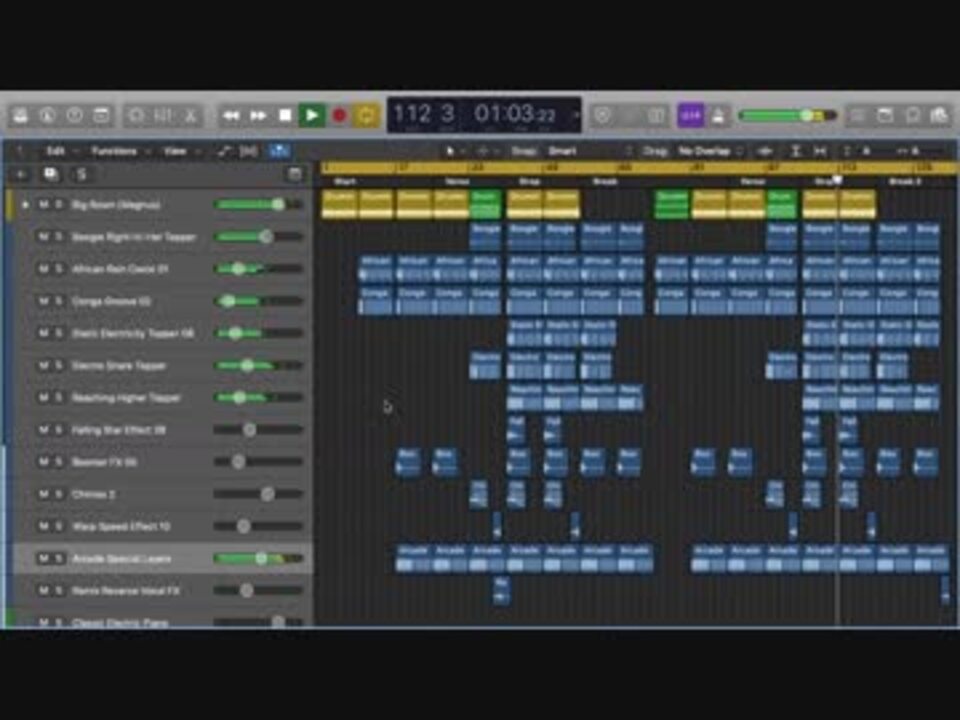The width and height of the screenshot is (960, 720).
Task: Open the Edit menu in Tracks area
Action: pyautogui.click(x=56, y=151)
